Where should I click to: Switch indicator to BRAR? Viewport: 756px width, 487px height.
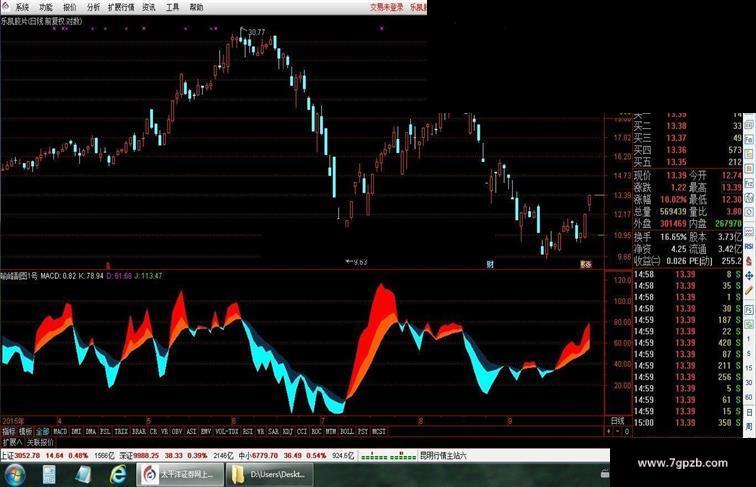[x=139, y=432]
